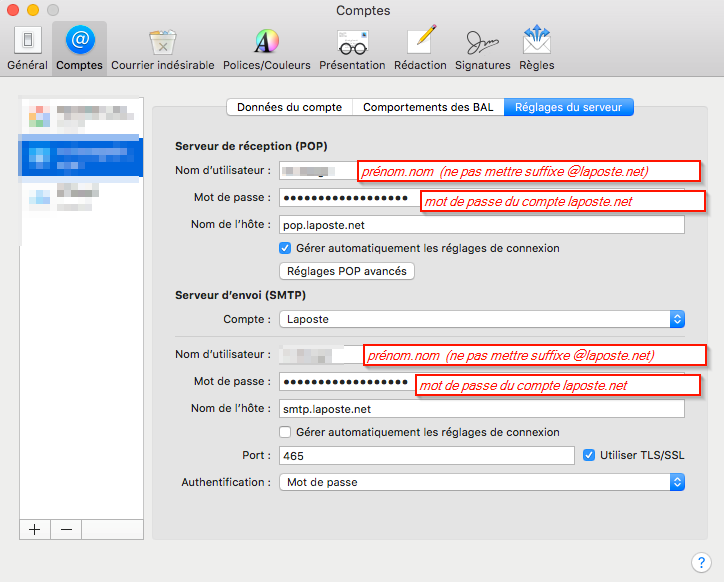
Task: Select the Comptes toolbar icon
Action: point(79,49)
